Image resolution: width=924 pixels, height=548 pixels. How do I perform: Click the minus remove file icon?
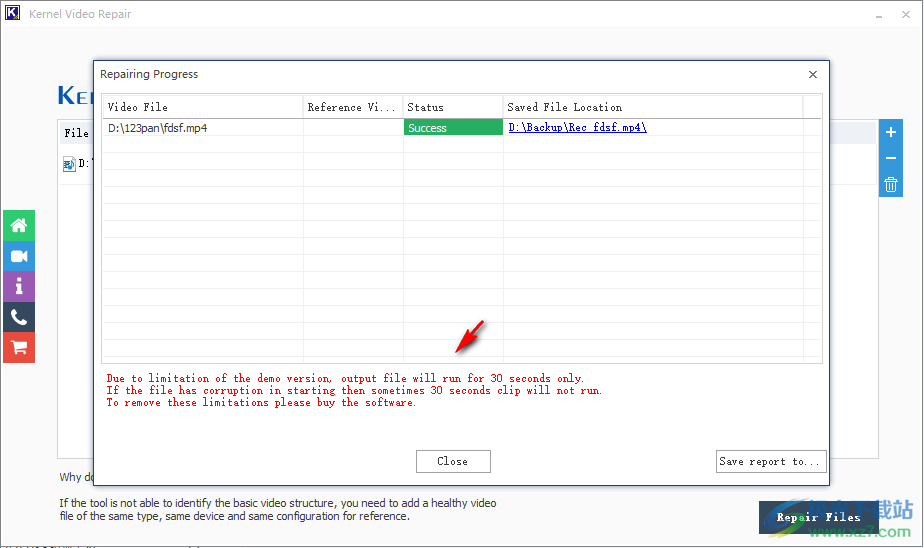891,158
